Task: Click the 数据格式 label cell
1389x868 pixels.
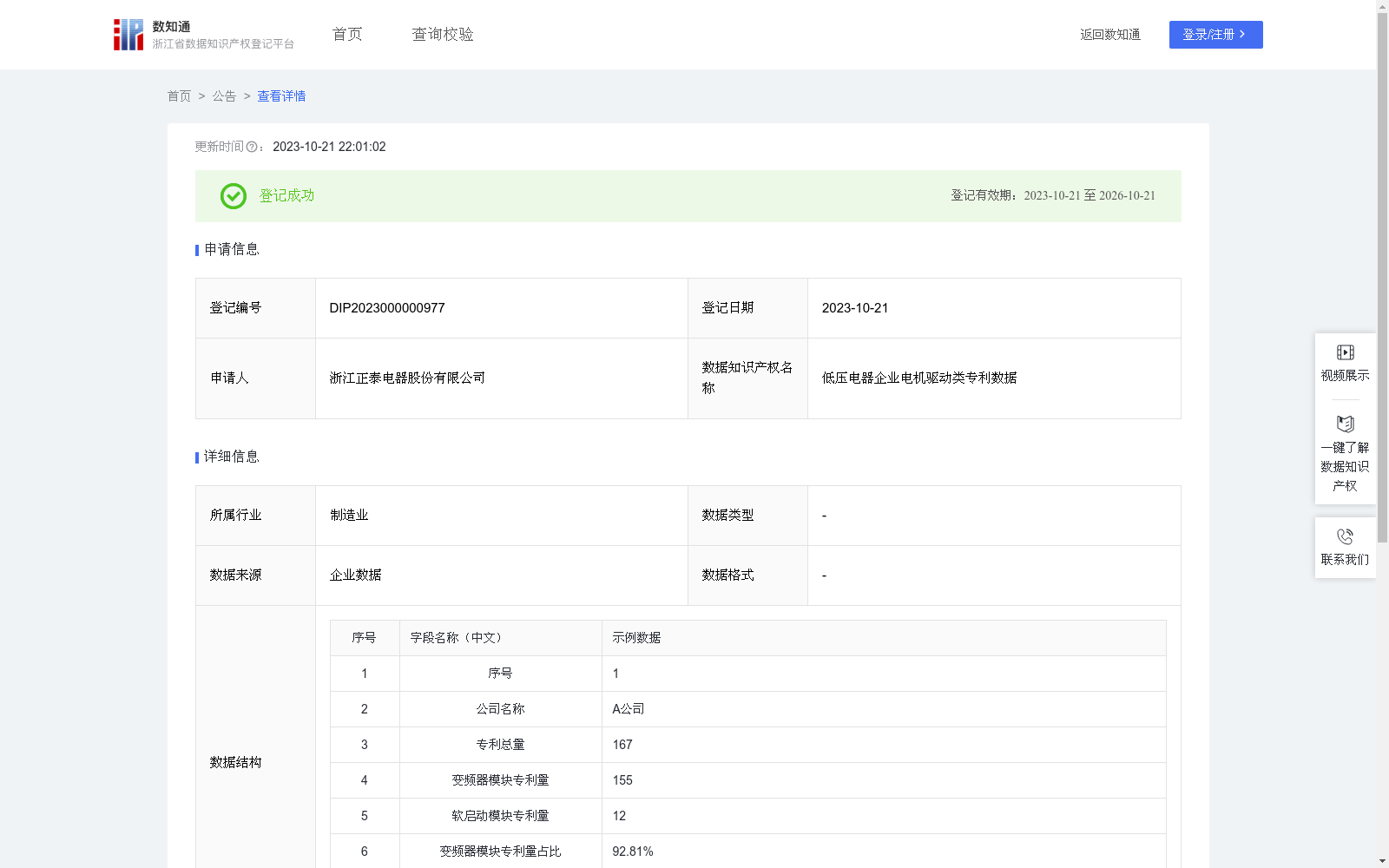Action: click(x=747, y=575)
